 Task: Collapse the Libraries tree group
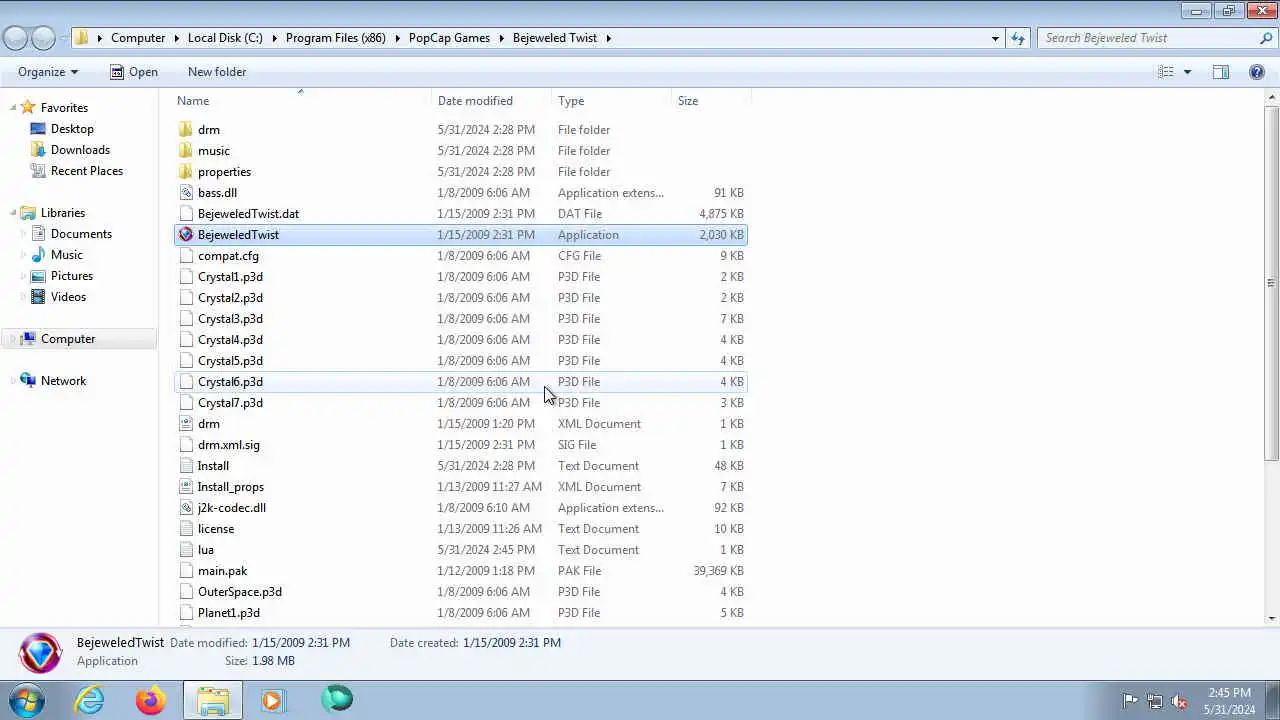[13, 213]
